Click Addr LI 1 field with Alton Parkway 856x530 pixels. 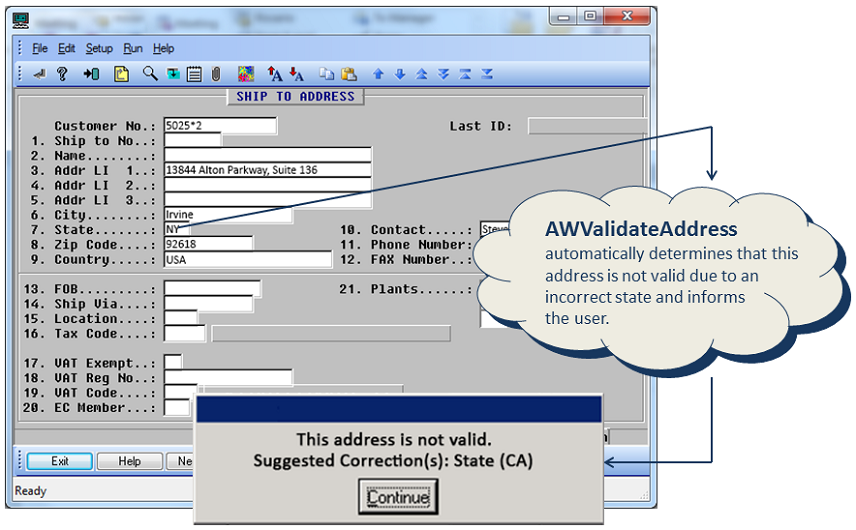268,170
